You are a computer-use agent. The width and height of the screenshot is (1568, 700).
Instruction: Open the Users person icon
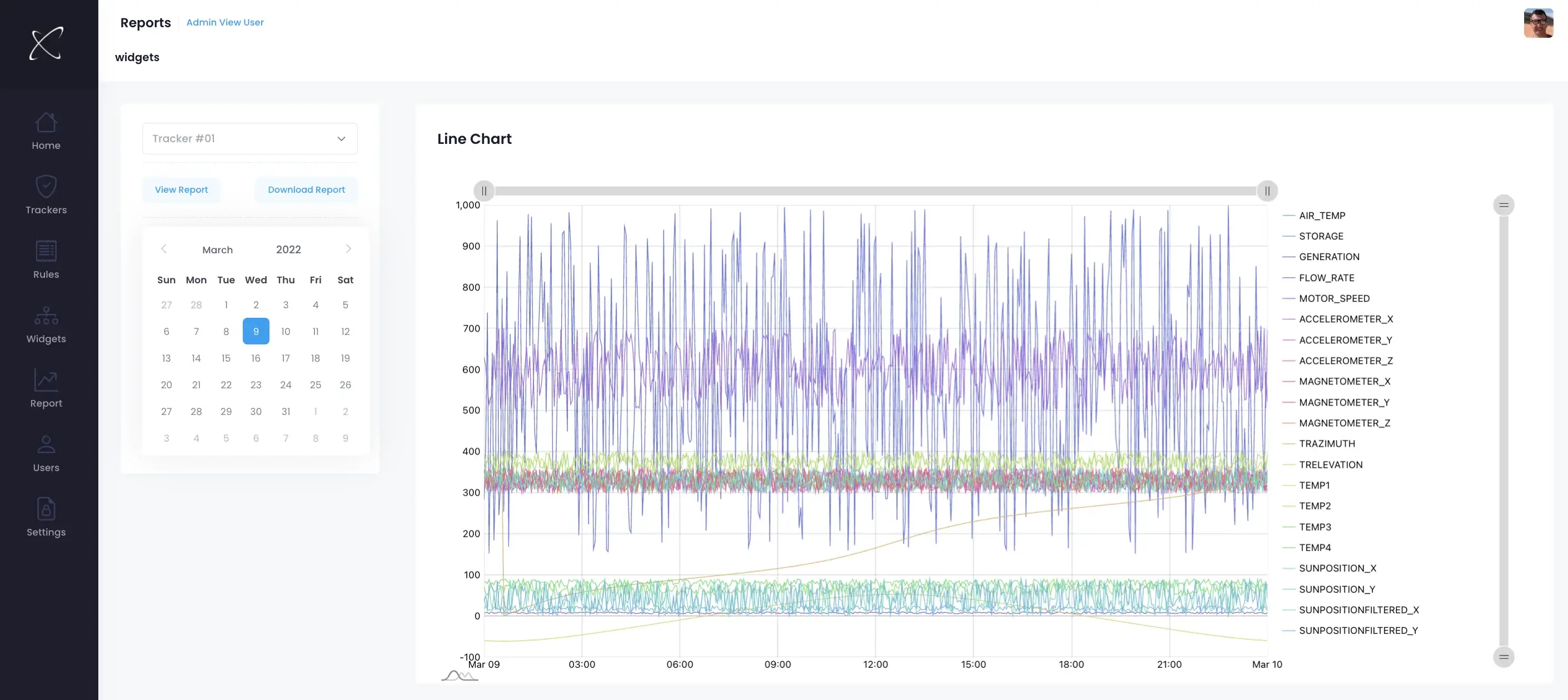pyautogui.click(x=46, y=444)
